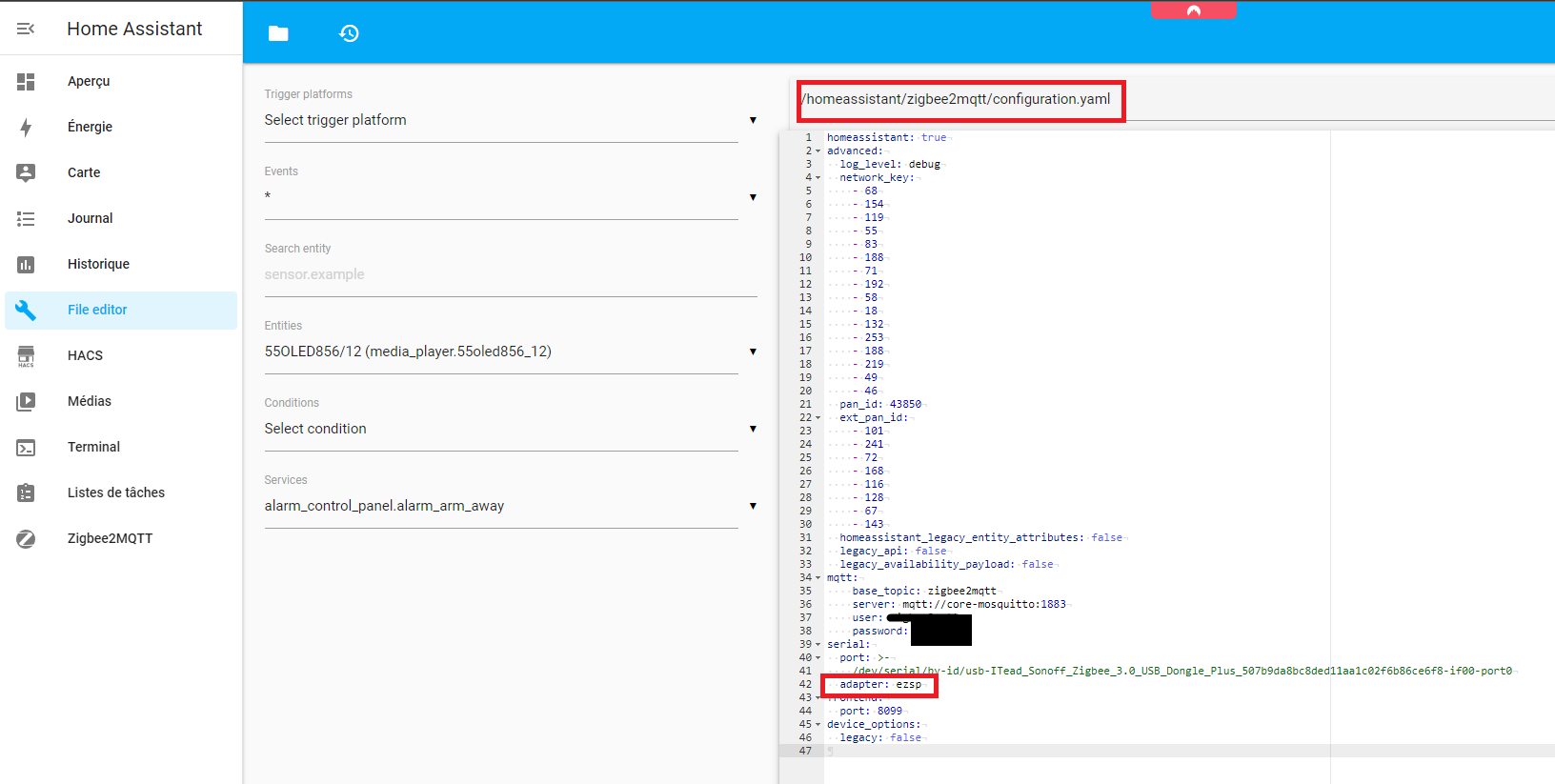The height and width of the screenshot is (784, 1555).
Task: Click the homeassistant_legacy_entity_attributes line
Action: 981,538
